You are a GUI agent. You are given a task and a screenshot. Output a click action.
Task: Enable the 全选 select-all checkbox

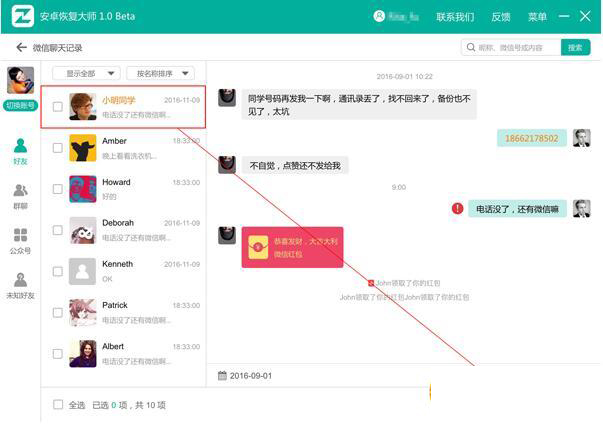pyautogui.click(x=58, y=405)
